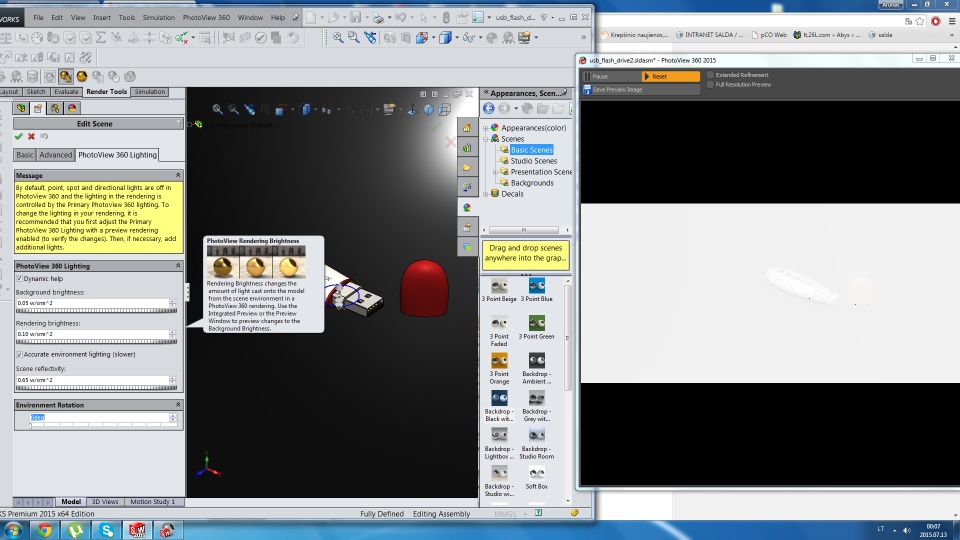Collapse the Environment Rotation section
Viewport: 960px width, 540px height.
point(178,405)
